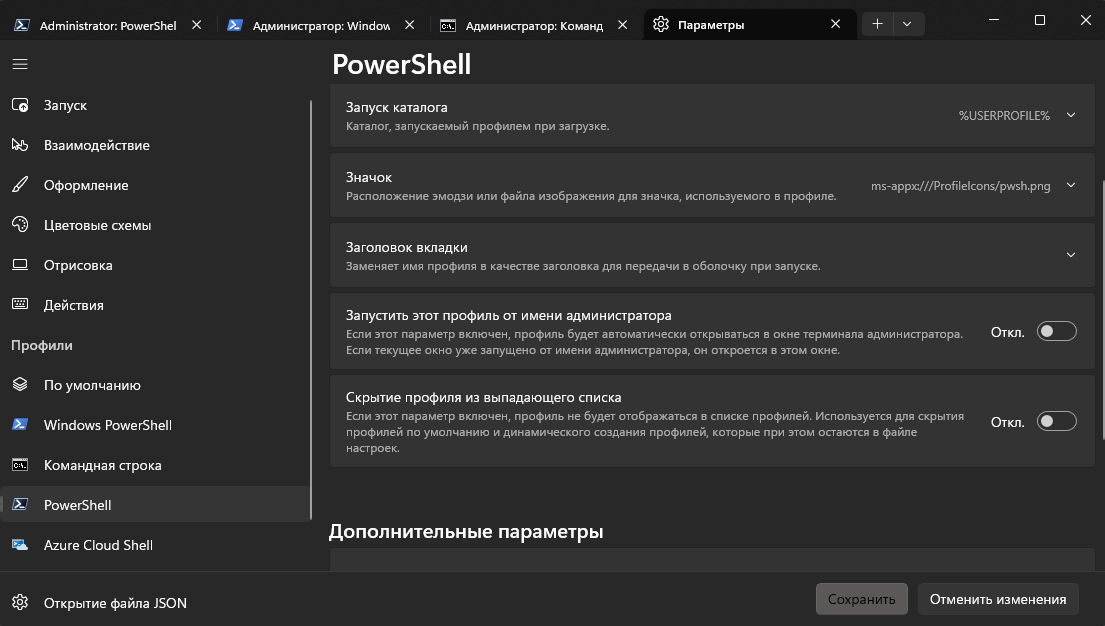Click cmd icon on Командная строка tab
Screen dimensions: 1105x626
point(447,25)
